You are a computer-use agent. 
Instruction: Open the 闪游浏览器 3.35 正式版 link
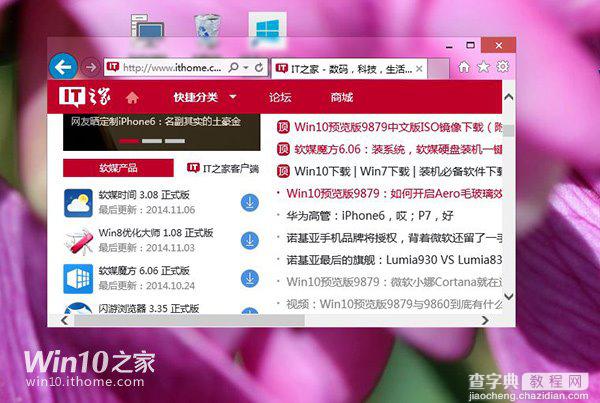[x=149, y=308]
